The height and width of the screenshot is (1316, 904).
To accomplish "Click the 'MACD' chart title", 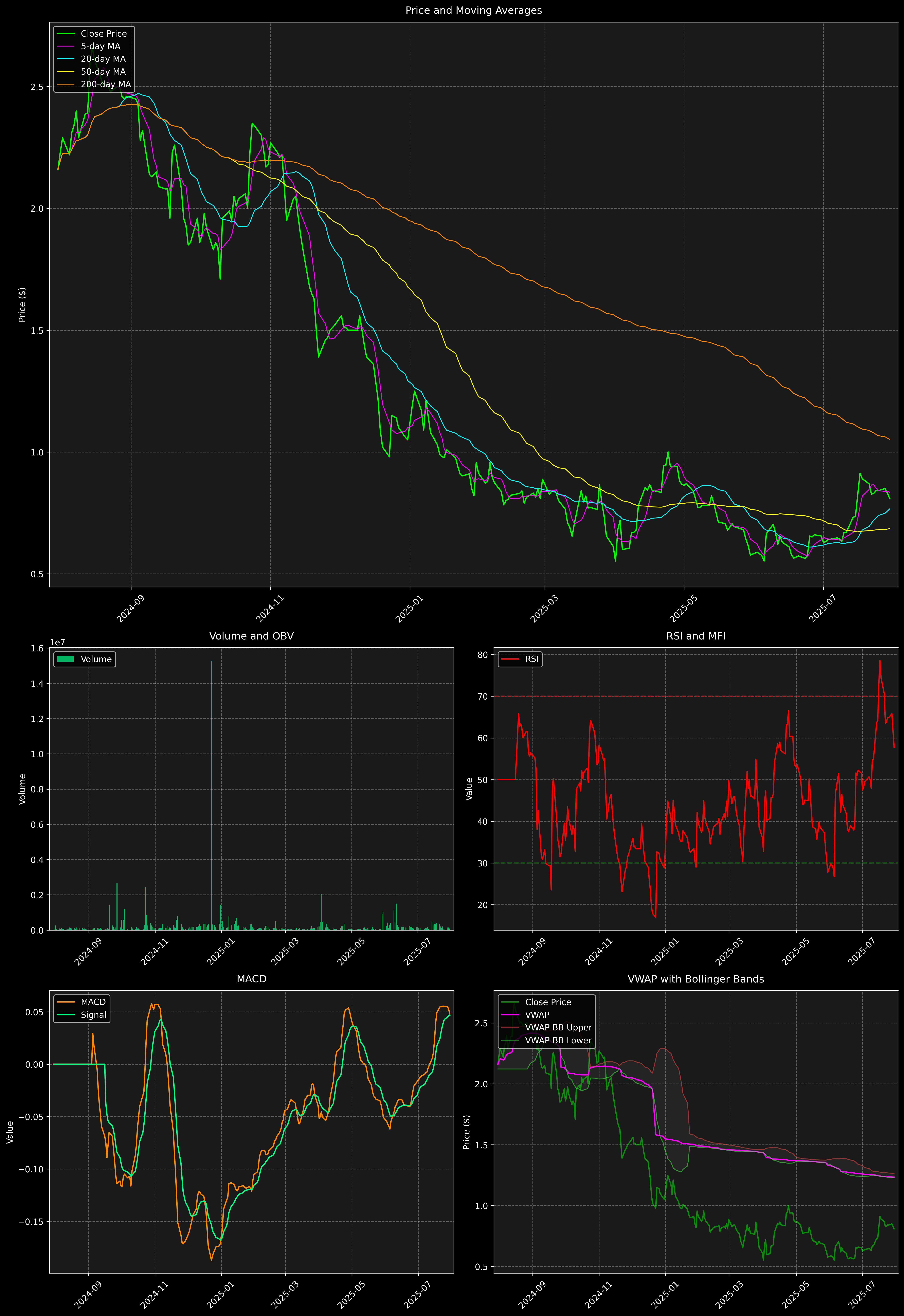I will tap(252, 979).
